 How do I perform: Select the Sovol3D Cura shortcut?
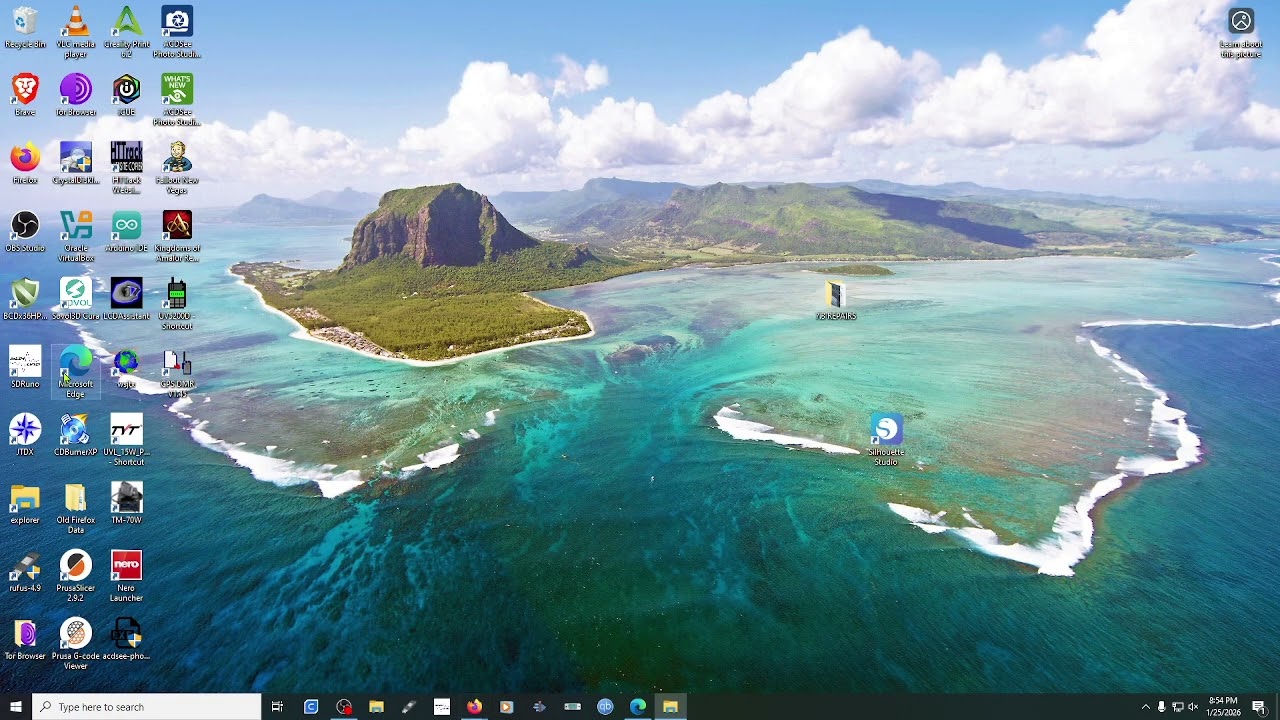76,299
